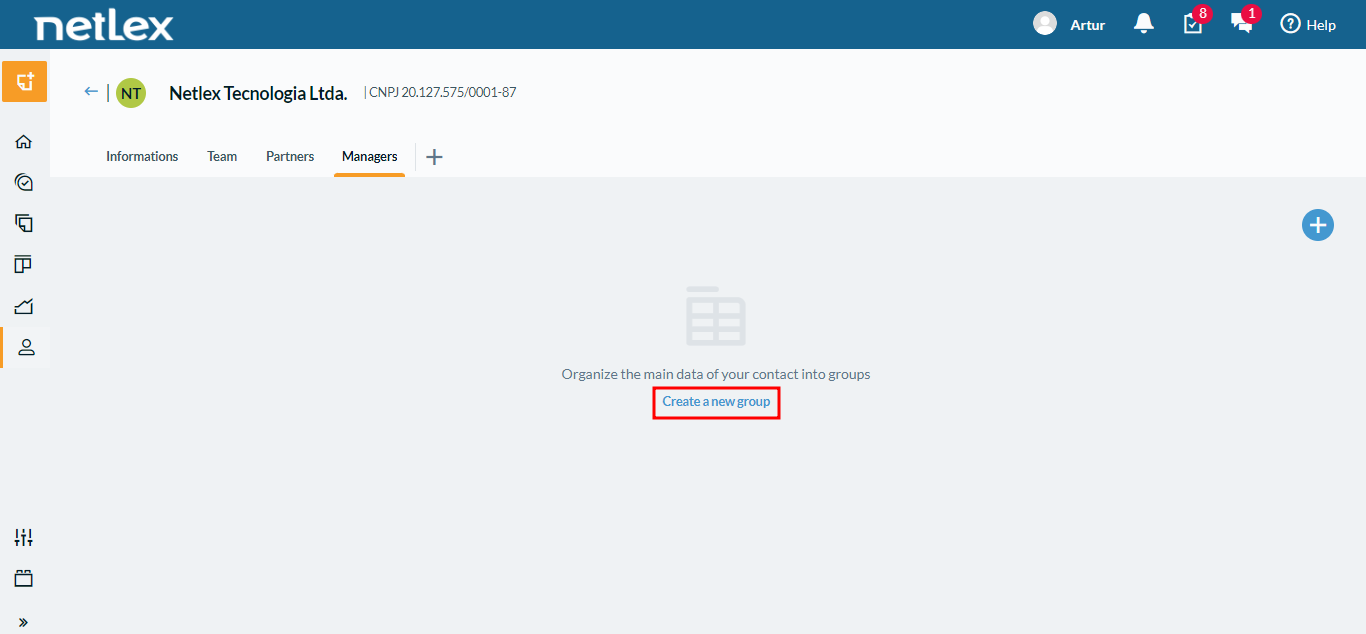Open the reports chart icon in sidebar

coord(24,306)
